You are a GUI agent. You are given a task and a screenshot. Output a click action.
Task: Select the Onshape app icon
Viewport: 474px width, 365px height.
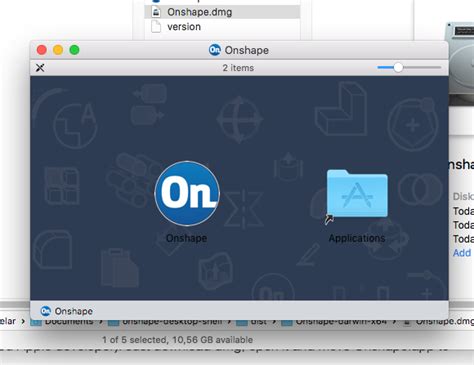[x=187, y=194]
